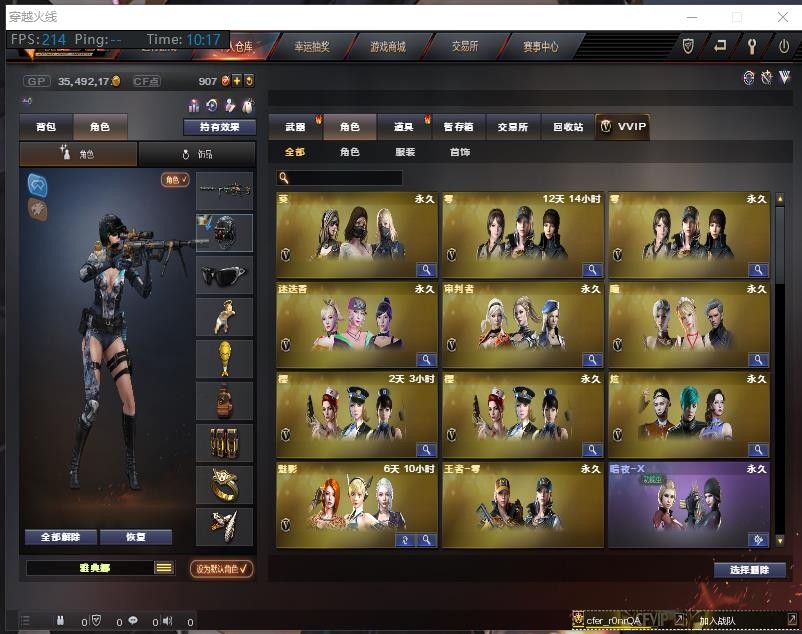Open the statistics bar-chart icon above 持有效果
Viewport: 802px width, 634px height.
tap(194, 105)
